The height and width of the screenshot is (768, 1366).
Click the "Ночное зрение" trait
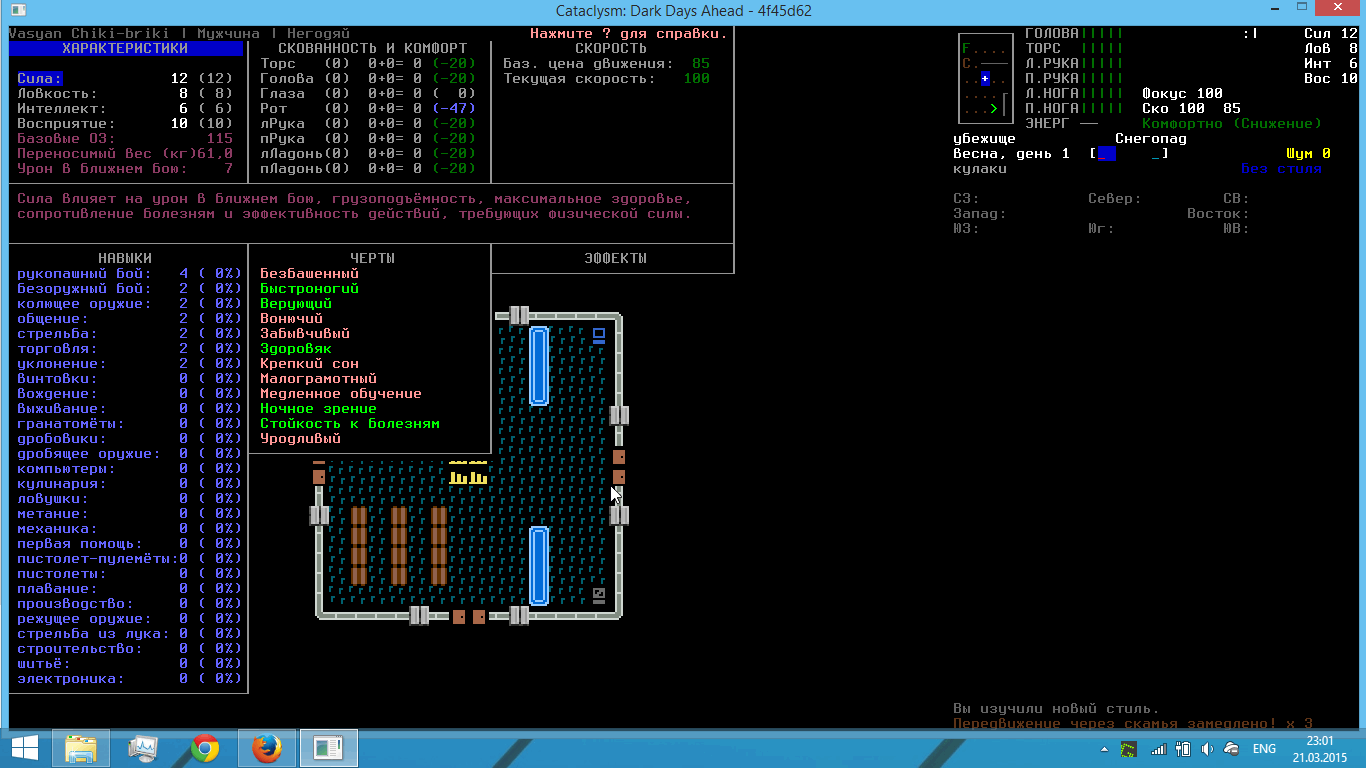pyautogui.click(x=318, y=408)
